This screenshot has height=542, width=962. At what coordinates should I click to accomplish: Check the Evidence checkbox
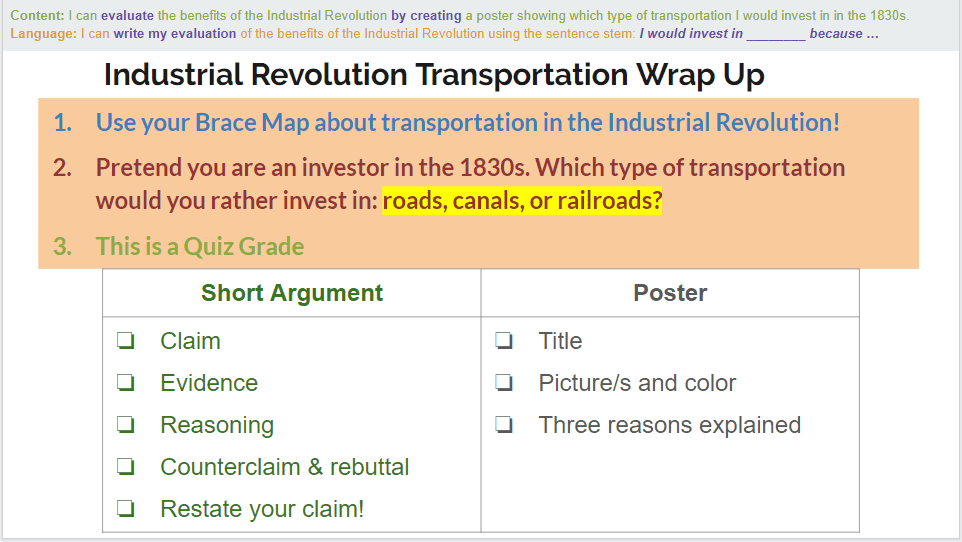[126, 383]
